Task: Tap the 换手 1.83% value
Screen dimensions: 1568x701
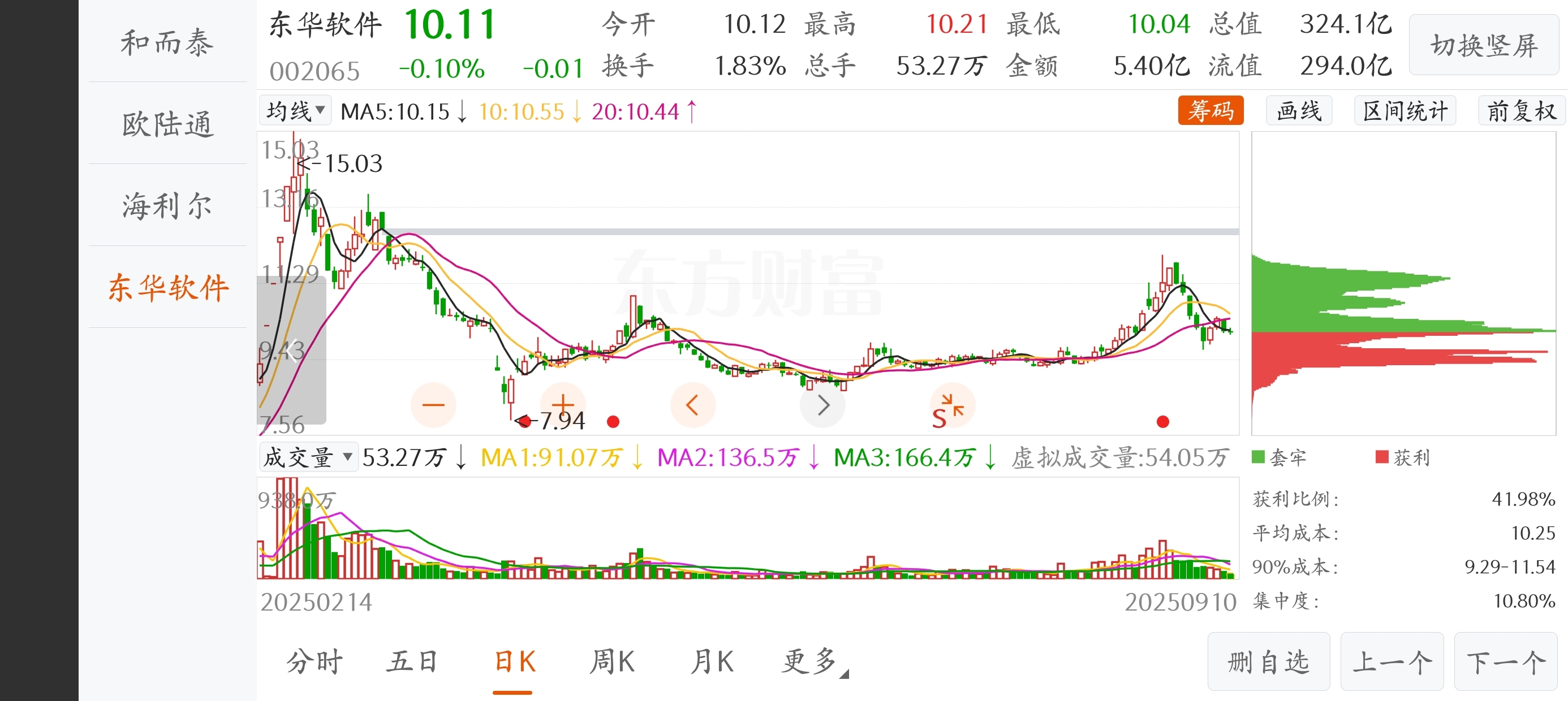Action: click(750, 66)
